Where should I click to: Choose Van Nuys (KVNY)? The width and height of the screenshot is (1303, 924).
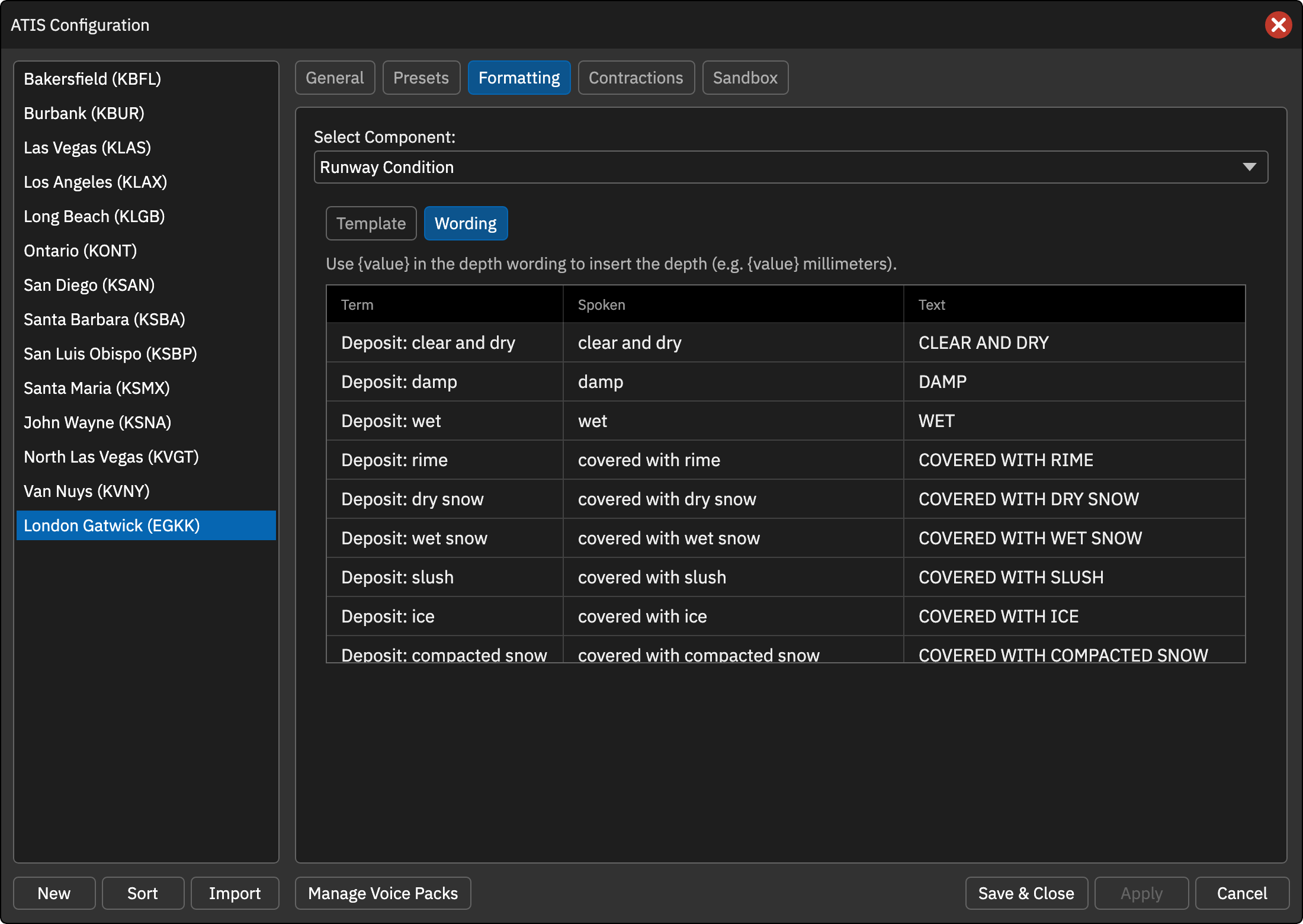pos(146,491)
